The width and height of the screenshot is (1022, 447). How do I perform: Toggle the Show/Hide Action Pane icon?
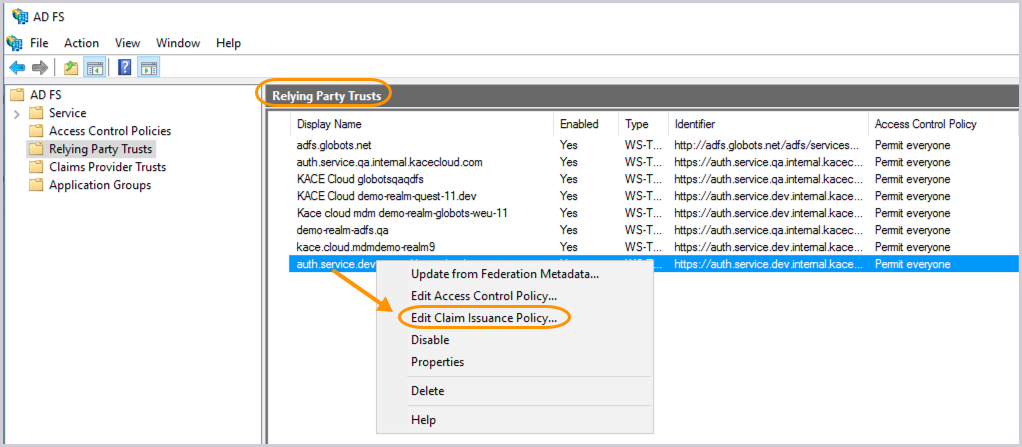149,68
